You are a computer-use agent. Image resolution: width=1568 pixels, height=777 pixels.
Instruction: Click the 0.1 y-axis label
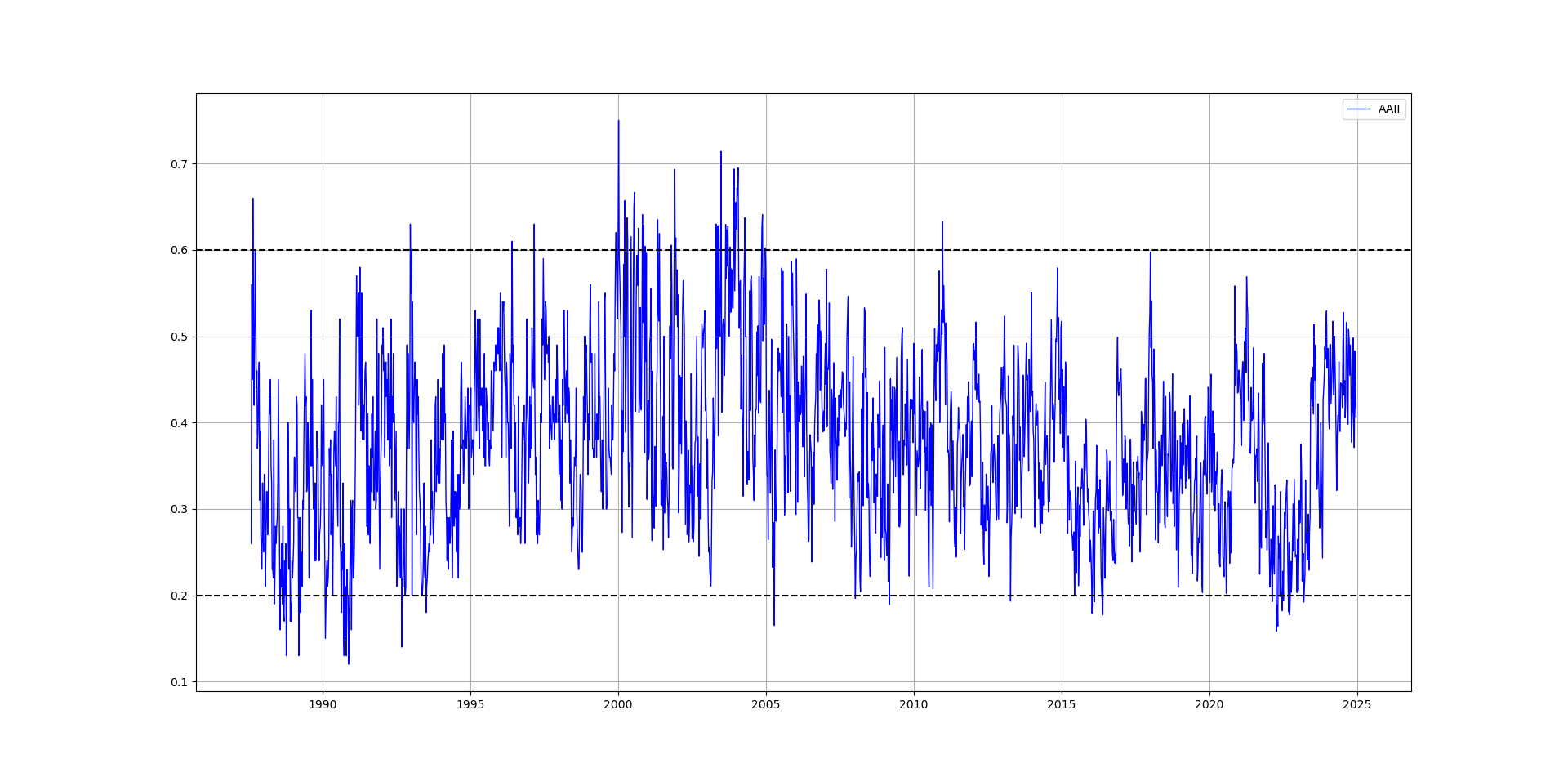[x=179, y=682]
